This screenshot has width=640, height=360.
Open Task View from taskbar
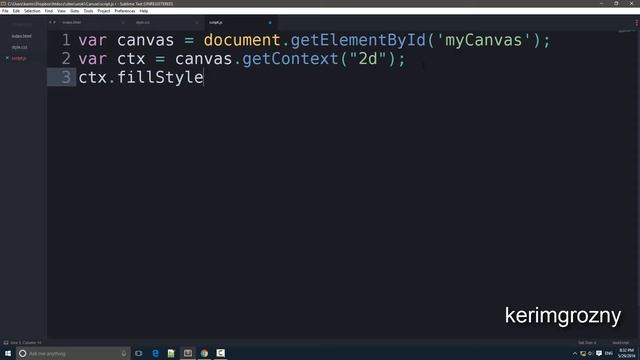coord(139,353)
